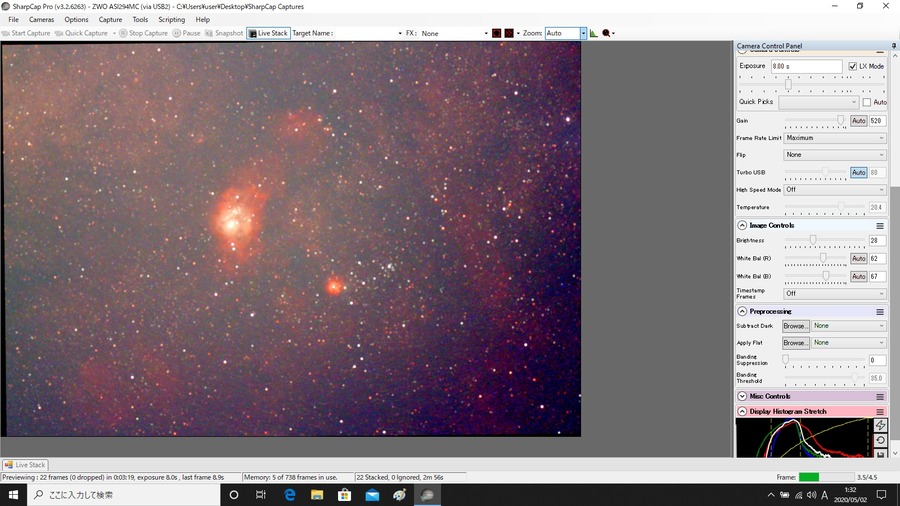900x506 pixels.
Task: Click the first dark reticule overlay icon
Action: pos(496,33)
